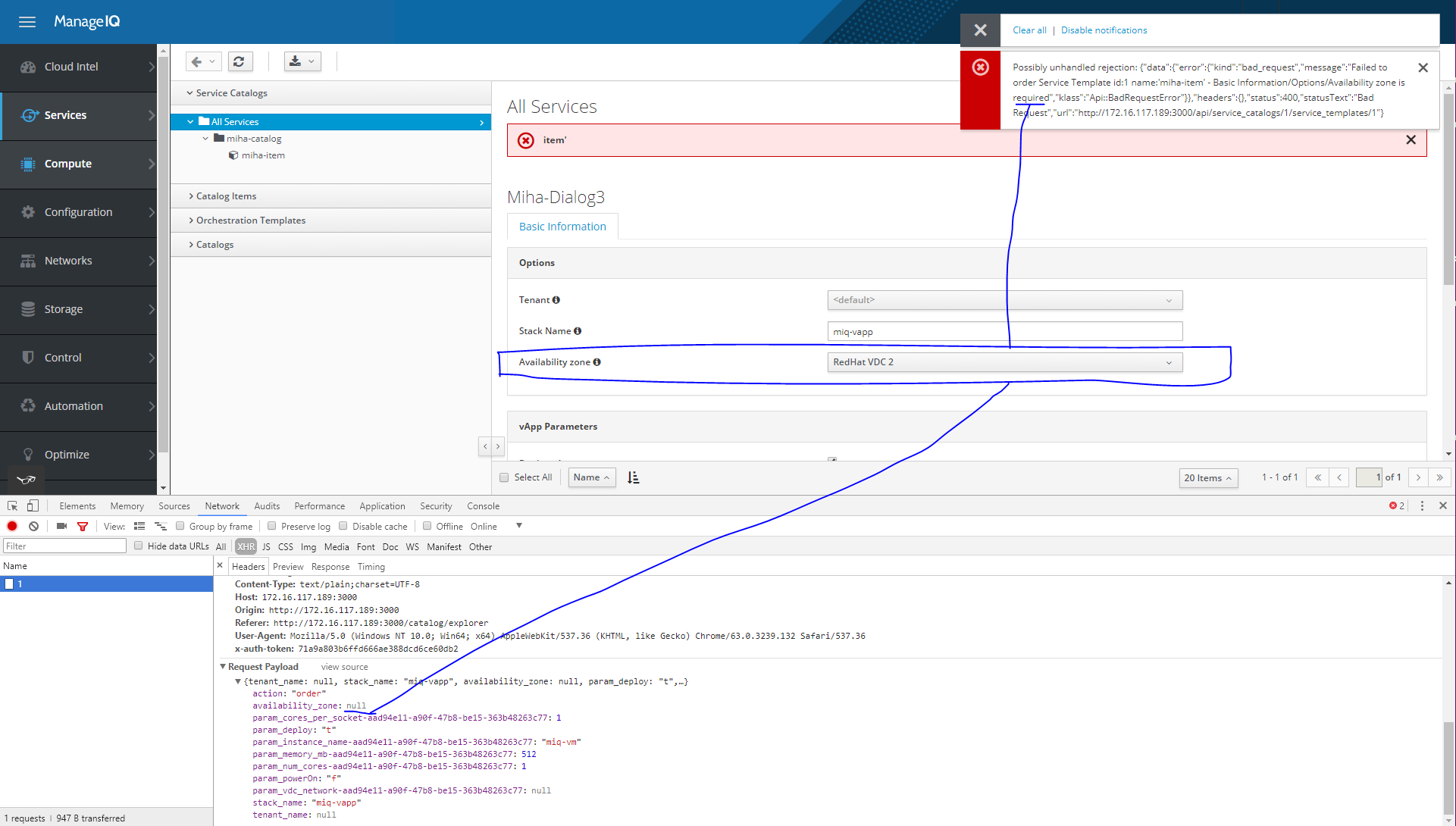1456x826 pixels.
Task: Click the Stack Name input field
Action: 1004,331
